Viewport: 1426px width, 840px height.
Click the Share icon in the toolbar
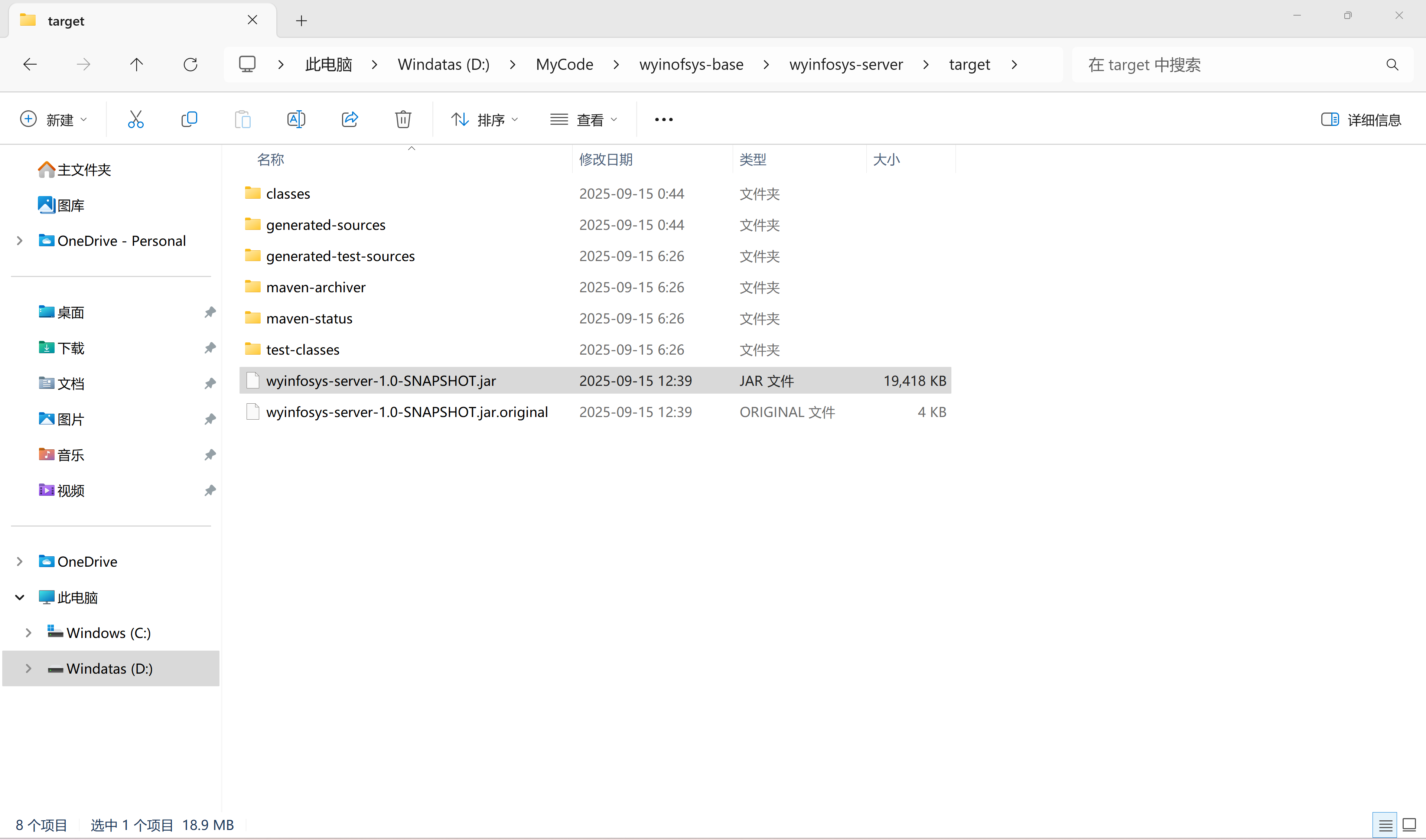(x=350, y=119)
